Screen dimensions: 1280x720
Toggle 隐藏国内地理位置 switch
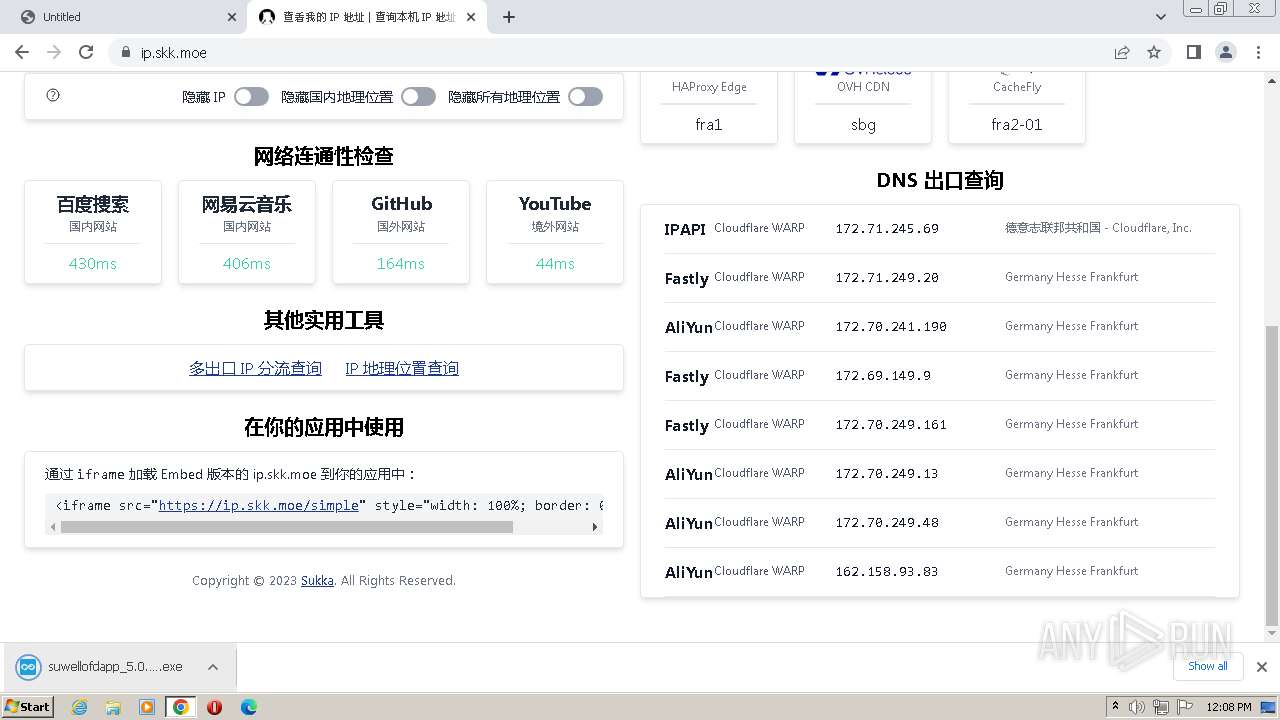point(418,97)
